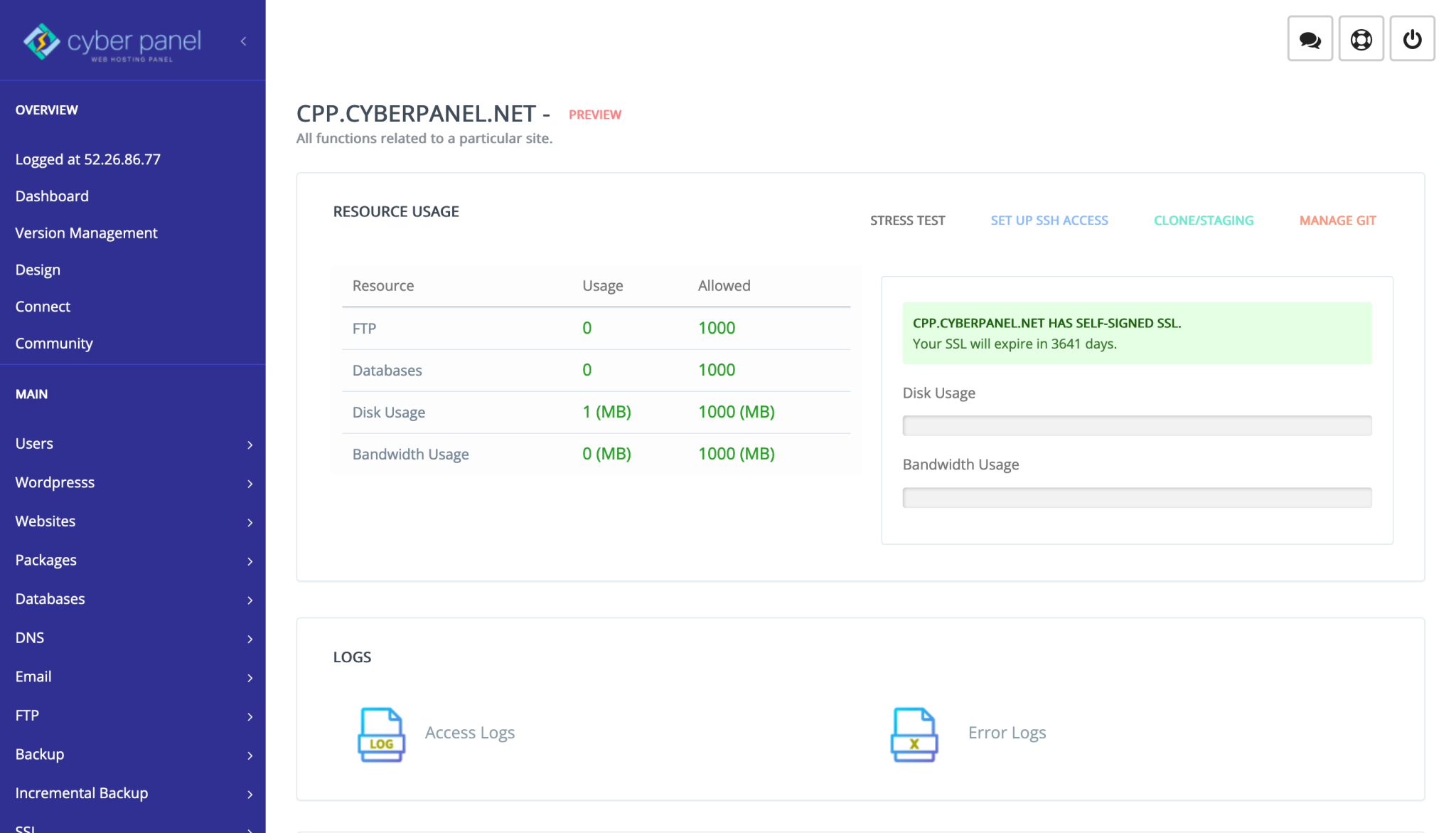Expand the Packages menu chevron
Image resolution: width=1456 pixels, height=833 pixels.
(250, 561)
